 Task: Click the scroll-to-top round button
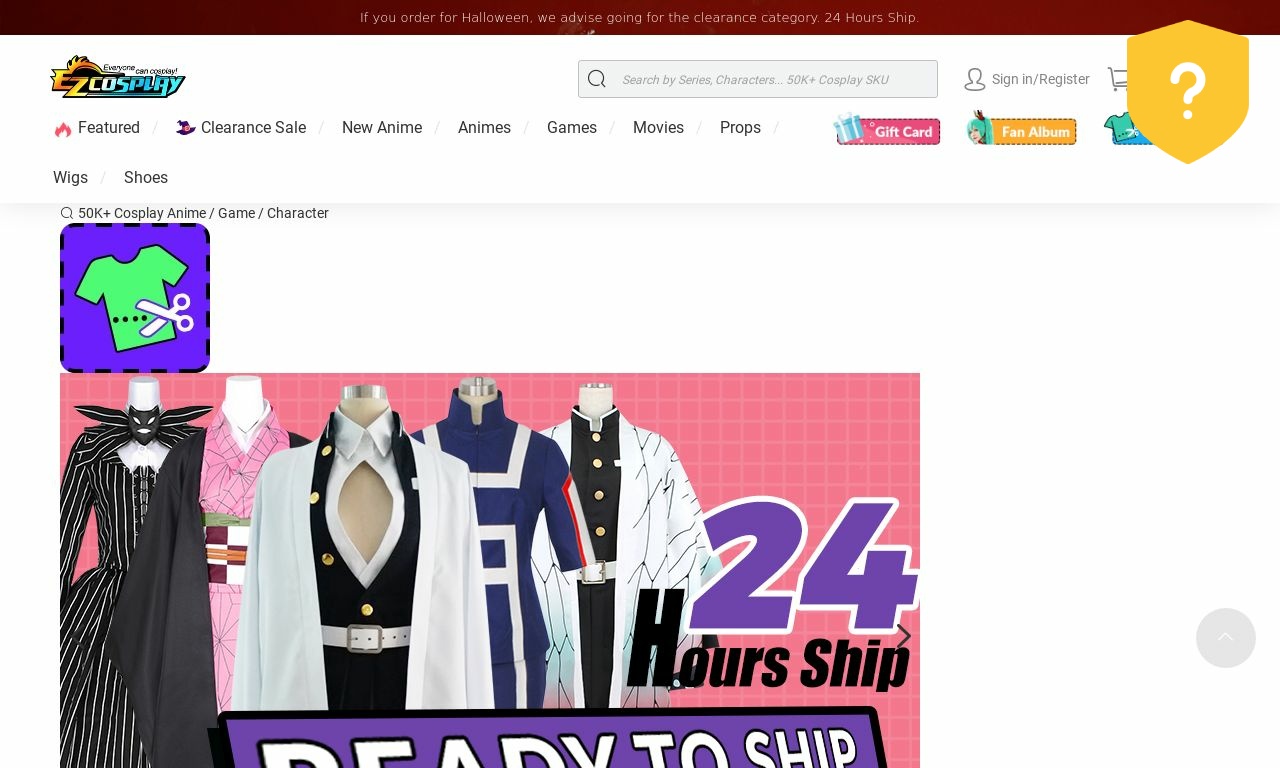coord(1226,638)
